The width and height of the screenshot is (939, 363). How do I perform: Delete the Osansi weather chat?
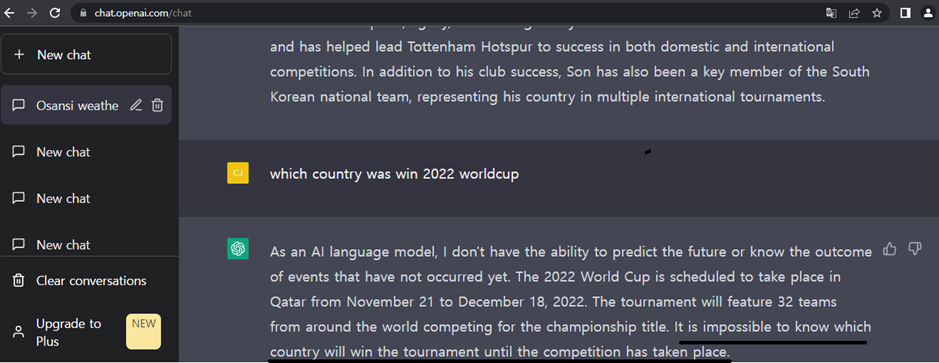[157, 105]
